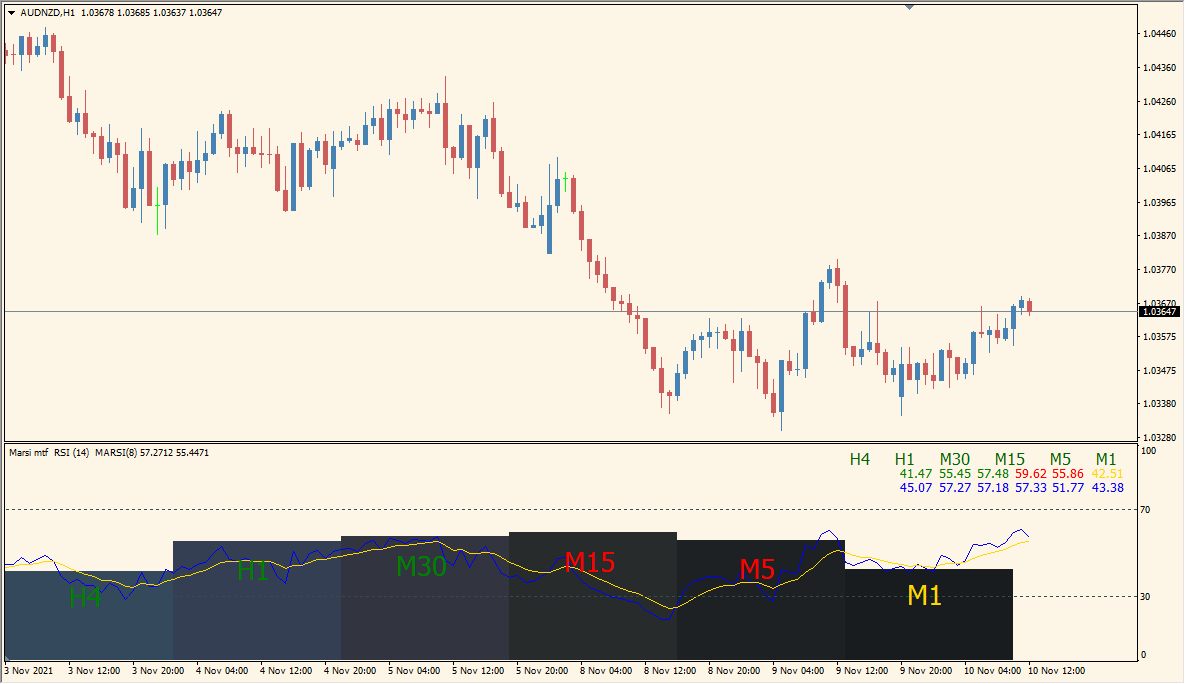Click the 1.03770 price axis label
1185x684 pixels.
1159,270
